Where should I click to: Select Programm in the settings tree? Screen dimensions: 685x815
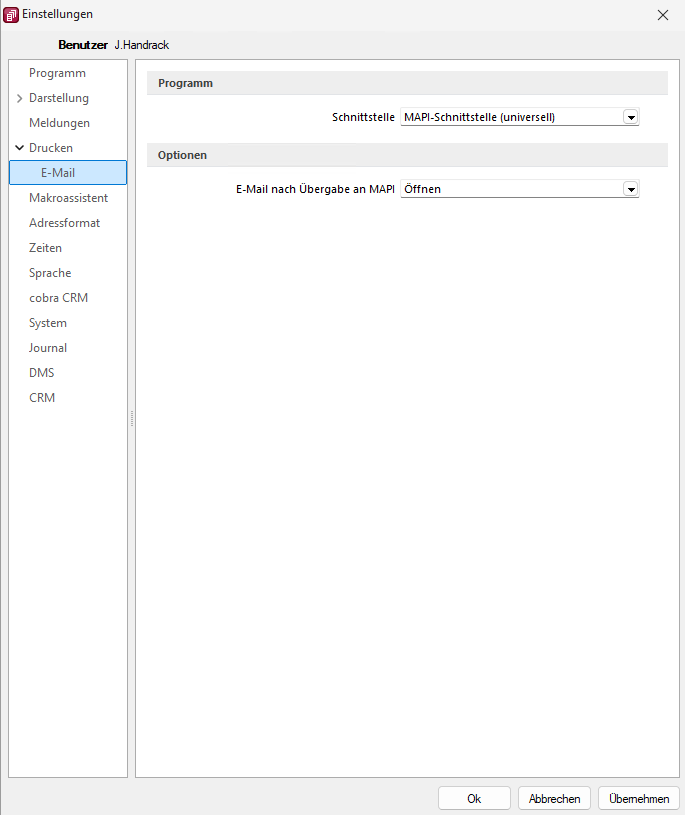[x=57, y=73]
